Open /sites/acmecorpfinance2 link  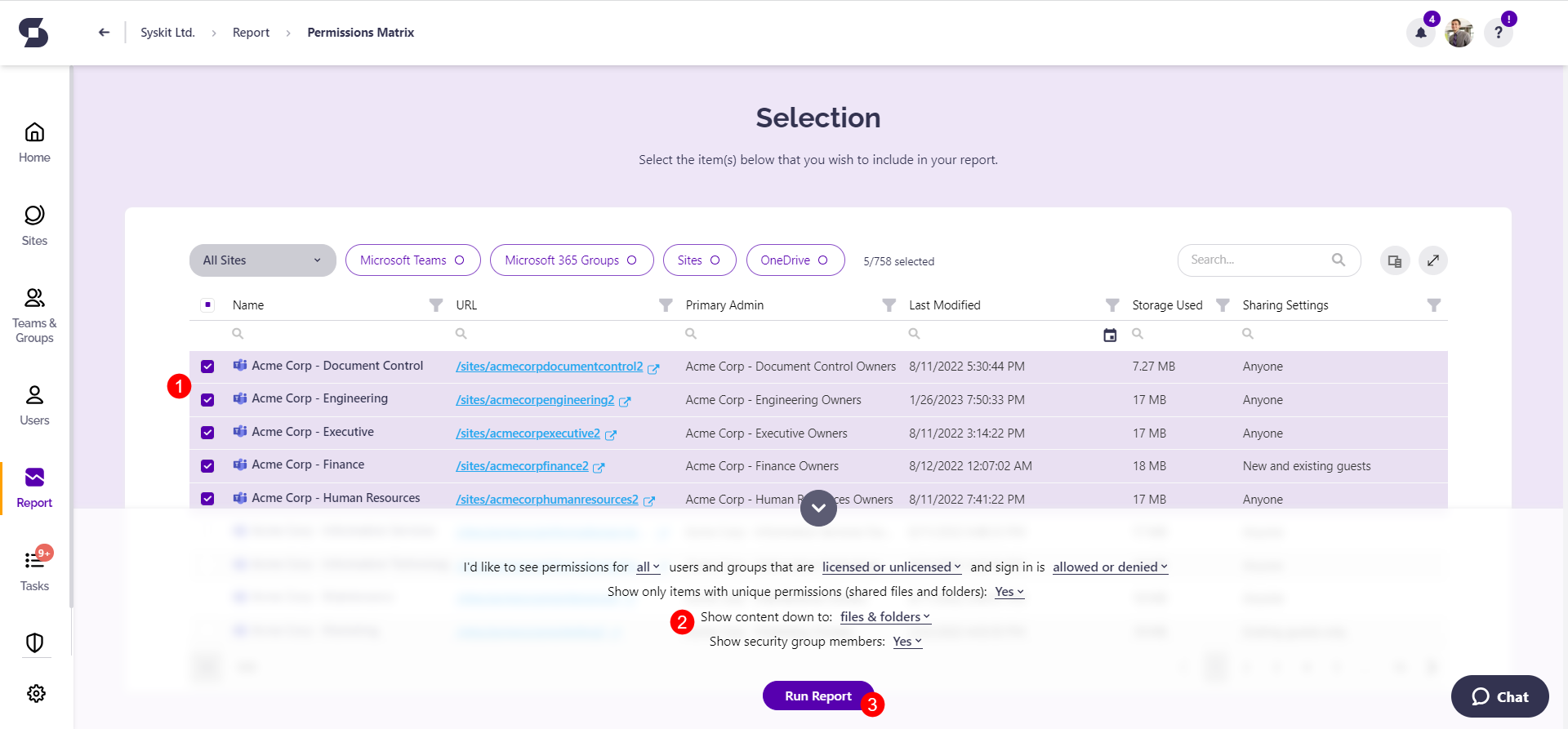(x=522, y=466)
